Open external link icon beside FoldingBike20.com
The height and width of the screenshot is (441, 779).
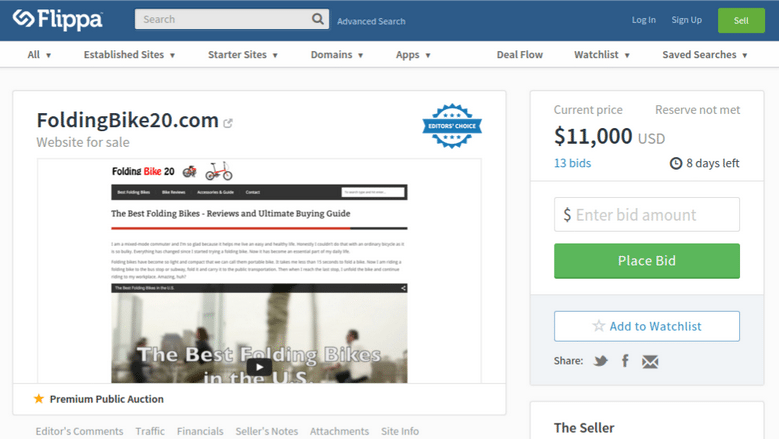(228, 123)
